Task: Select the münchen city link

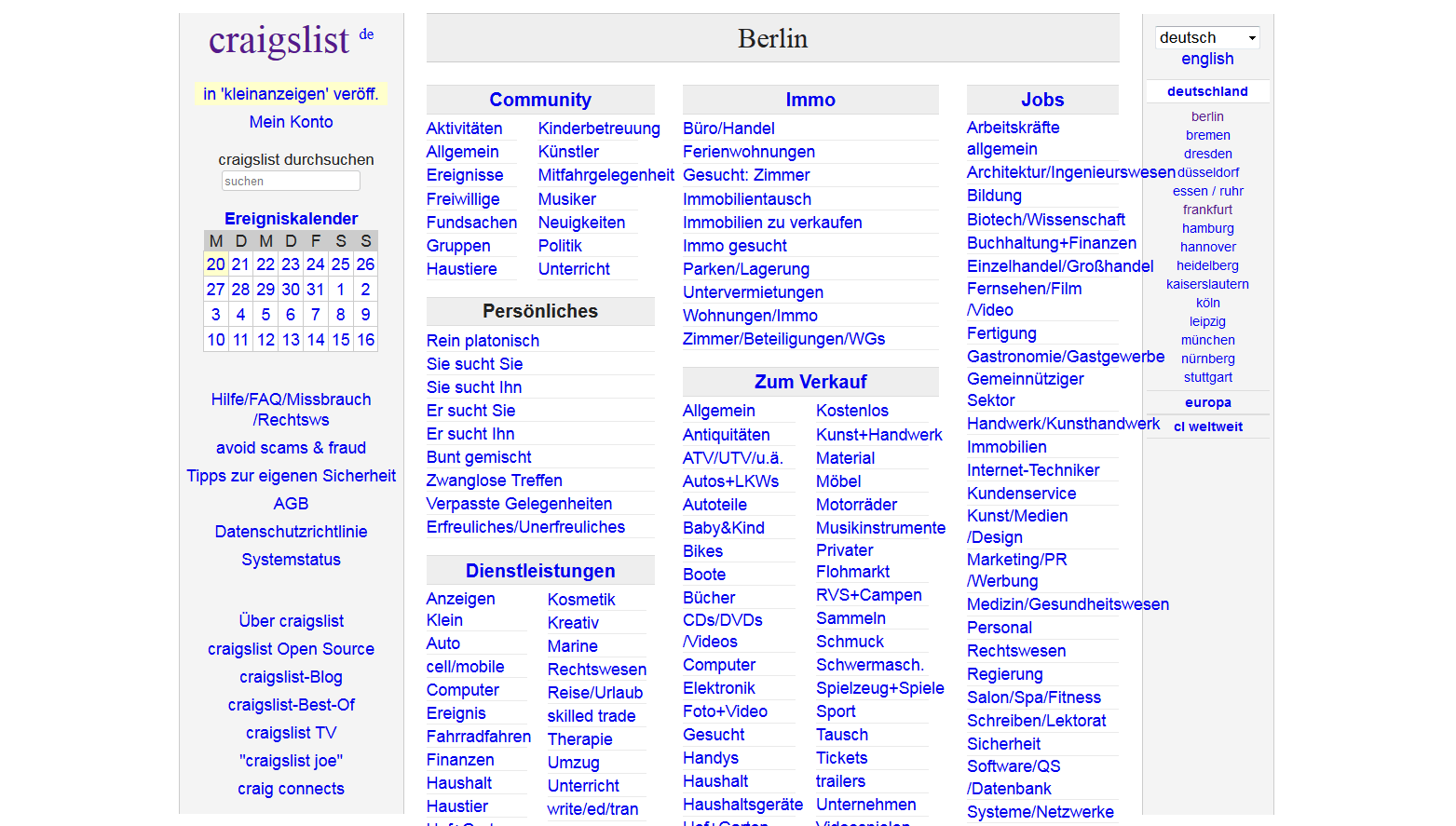Action: pyautogui.click(x=1207, y=340)
